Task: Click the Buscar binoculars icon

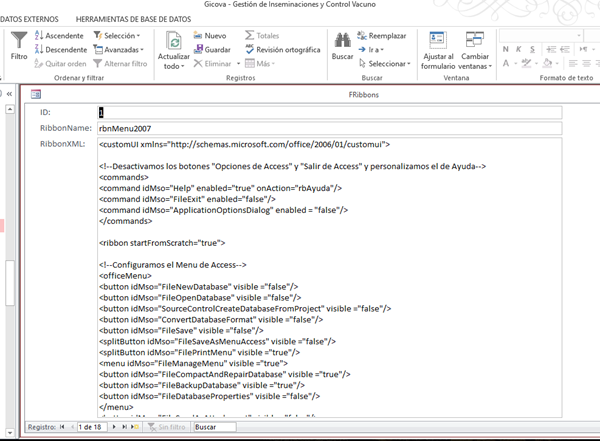Action: coord(342,41)
